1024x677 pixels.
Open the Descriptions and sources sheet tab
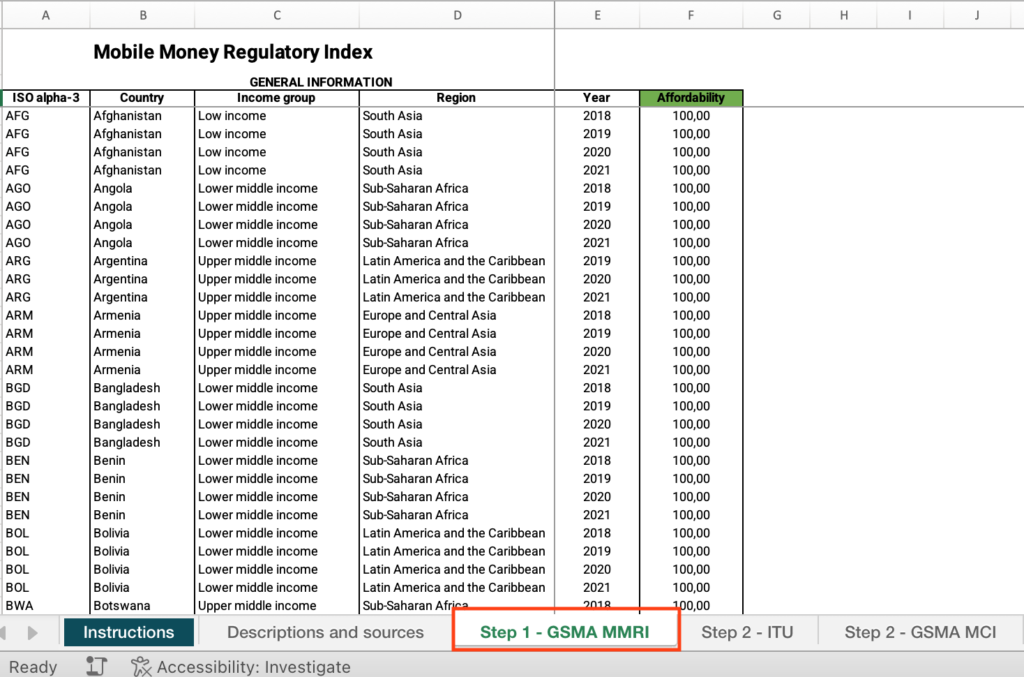tap(325, 633)
